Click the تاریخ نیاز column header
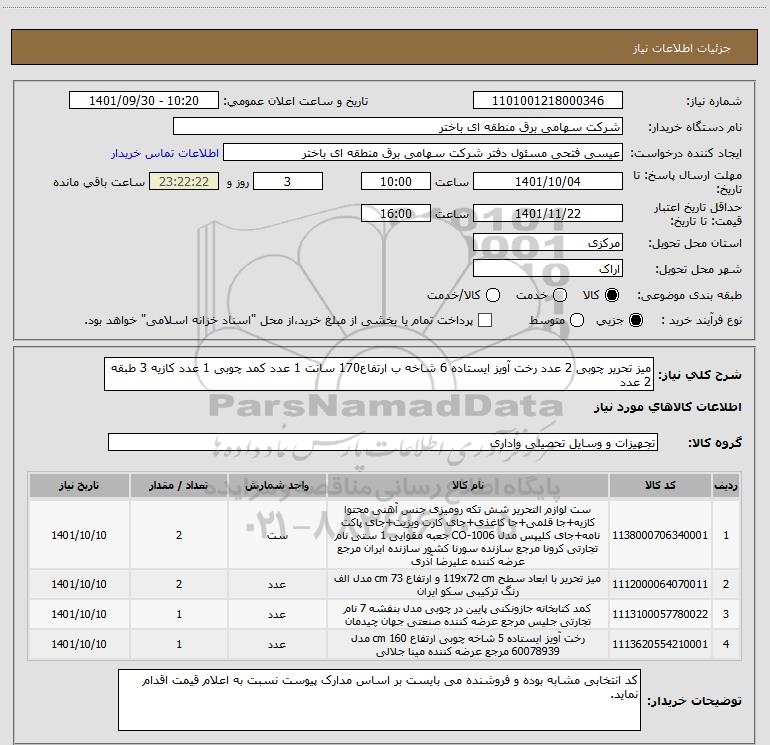This screenshot has width=770, height=745. pyautogui.click(x=79, y=485)
